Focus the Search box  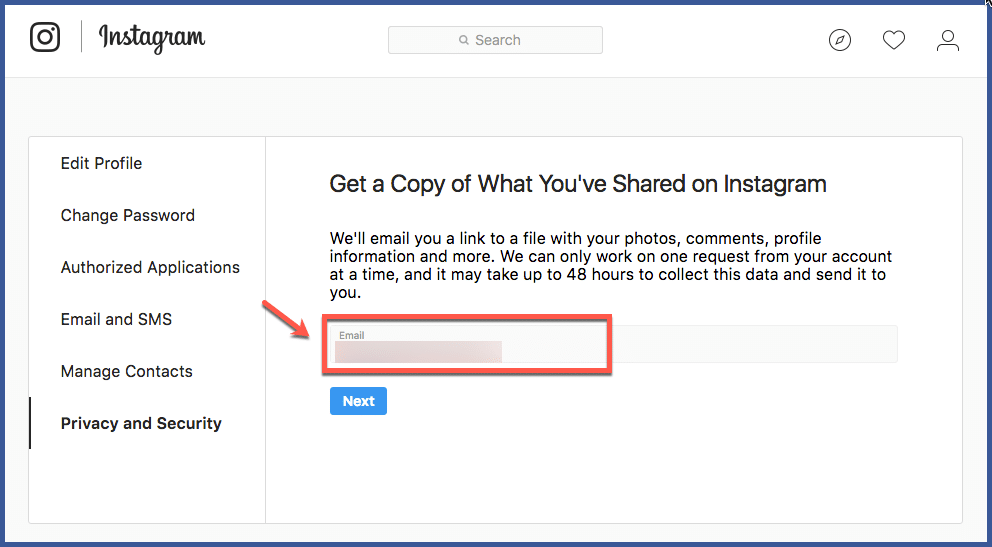coord(495,40)
